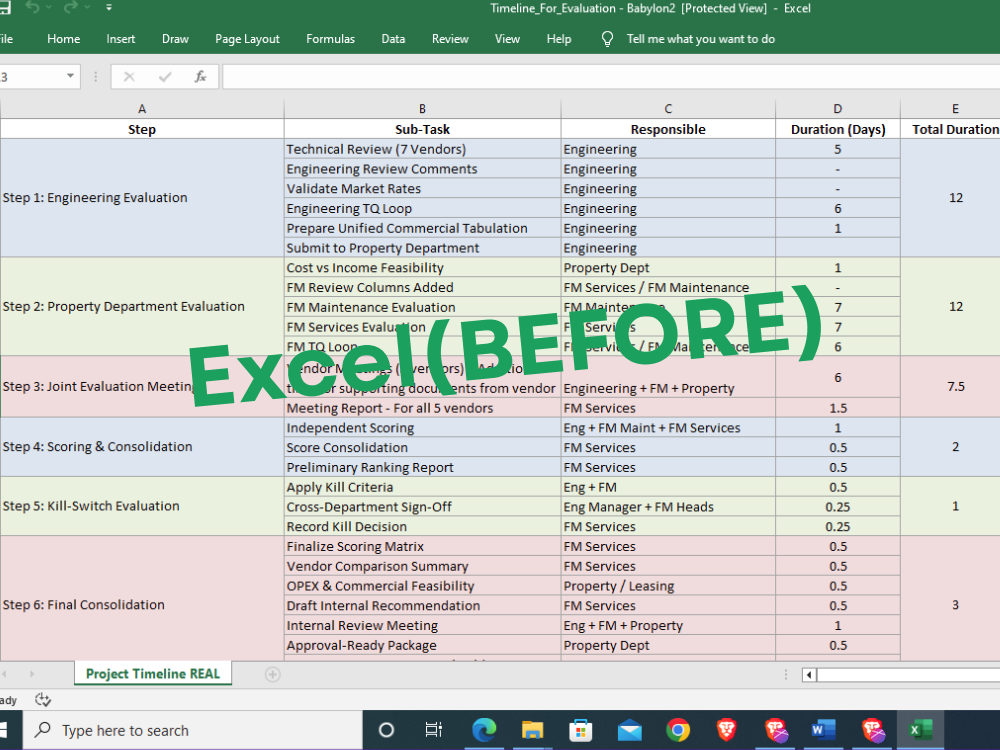The width and height of the screenshot is (1000, 750).
Task: Click the Excel taskbar icon
Action: pos(920,730)
